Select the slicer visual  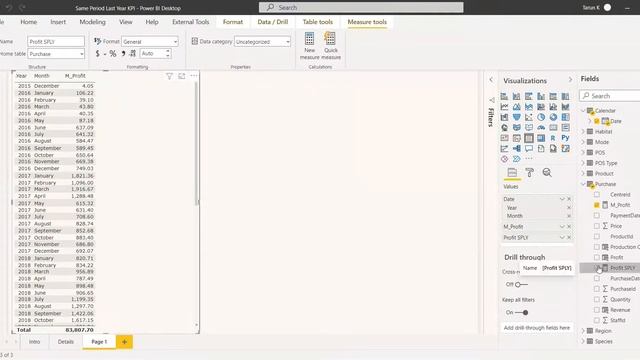517,138
